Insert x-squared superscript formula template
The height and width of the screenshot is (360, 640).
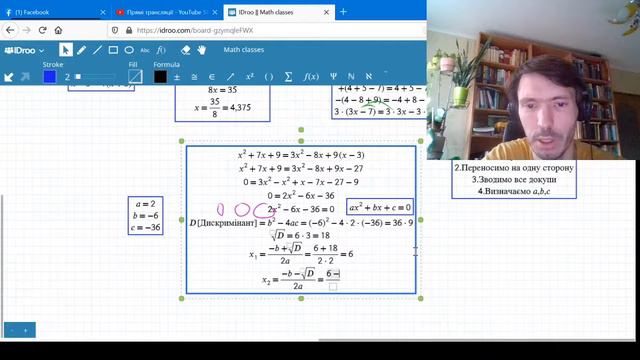(x=250, y=76)
